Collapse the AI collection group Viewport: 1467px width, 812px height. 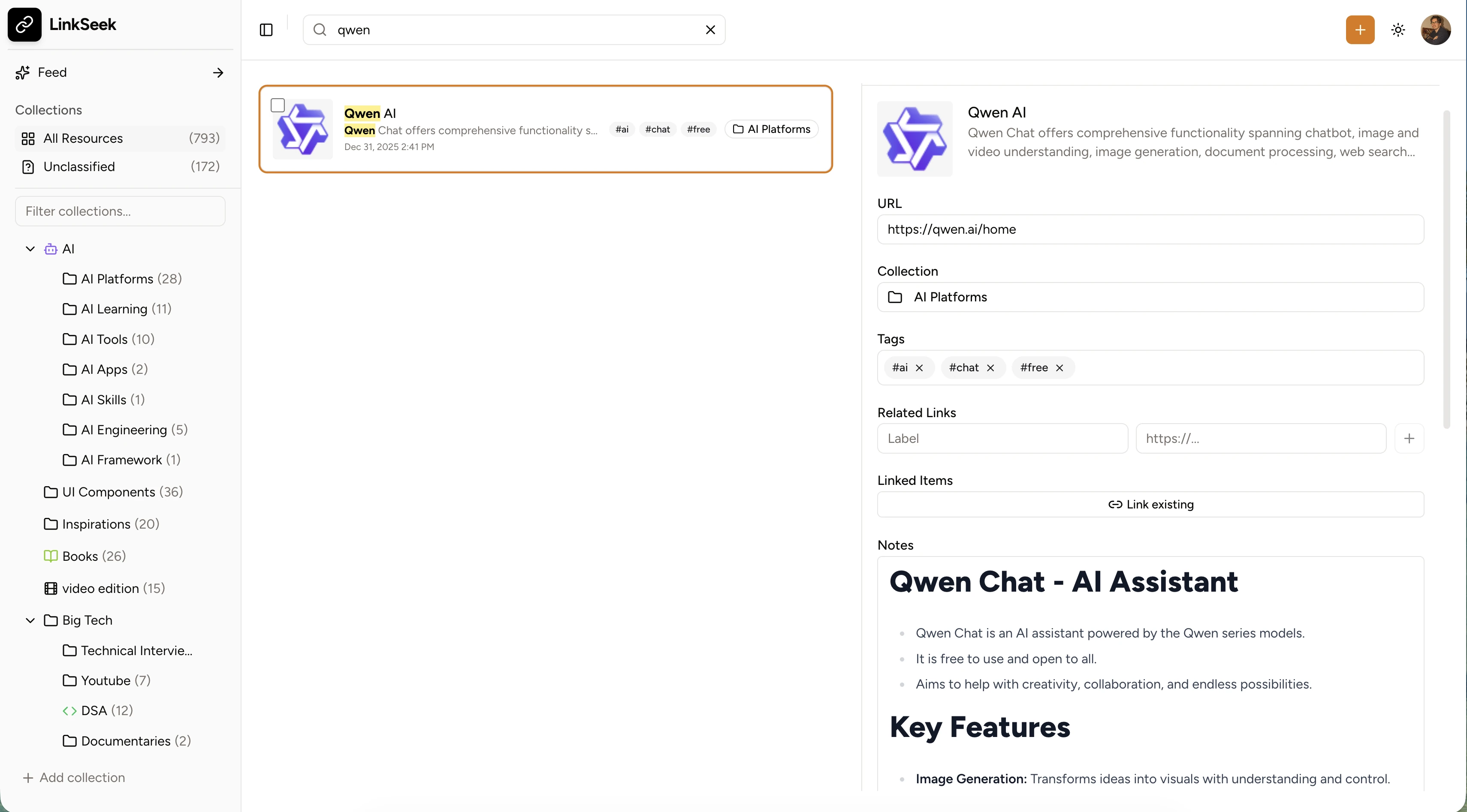coord(30,249)
